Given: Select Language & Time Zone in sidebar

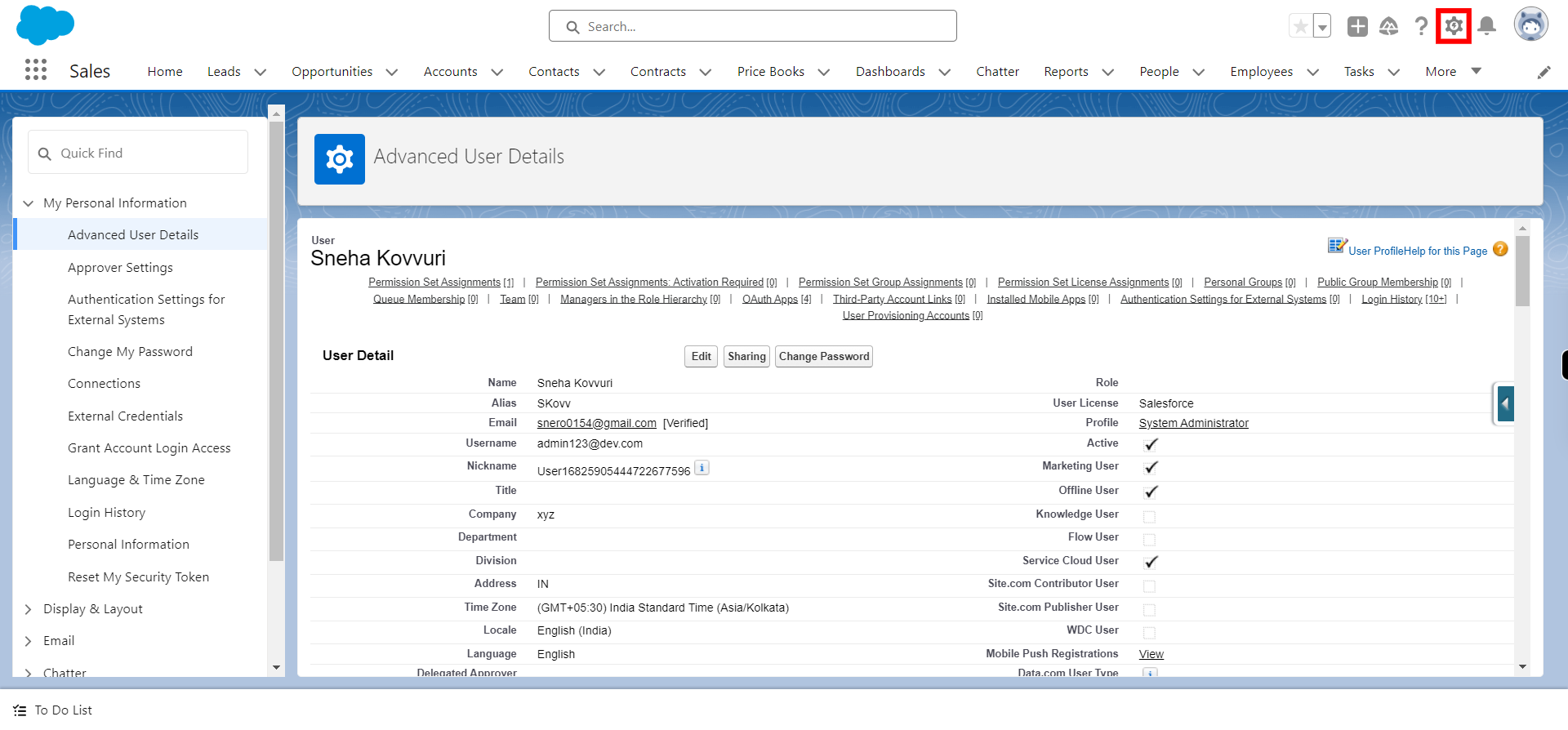Looking at the screenshot, I should point(136,480).
